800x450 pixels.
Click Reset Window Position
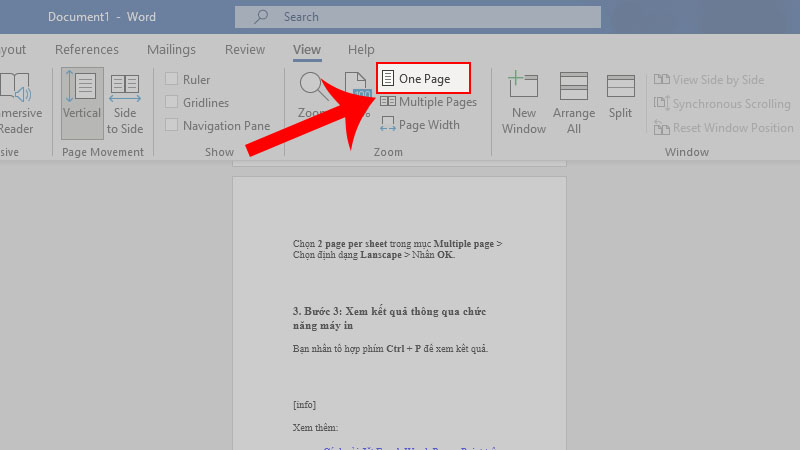coord(723,128)
